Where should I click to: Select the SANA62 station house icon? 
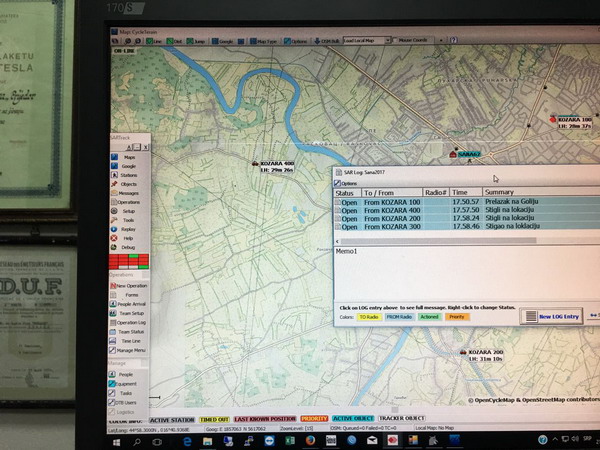(453, 154)
